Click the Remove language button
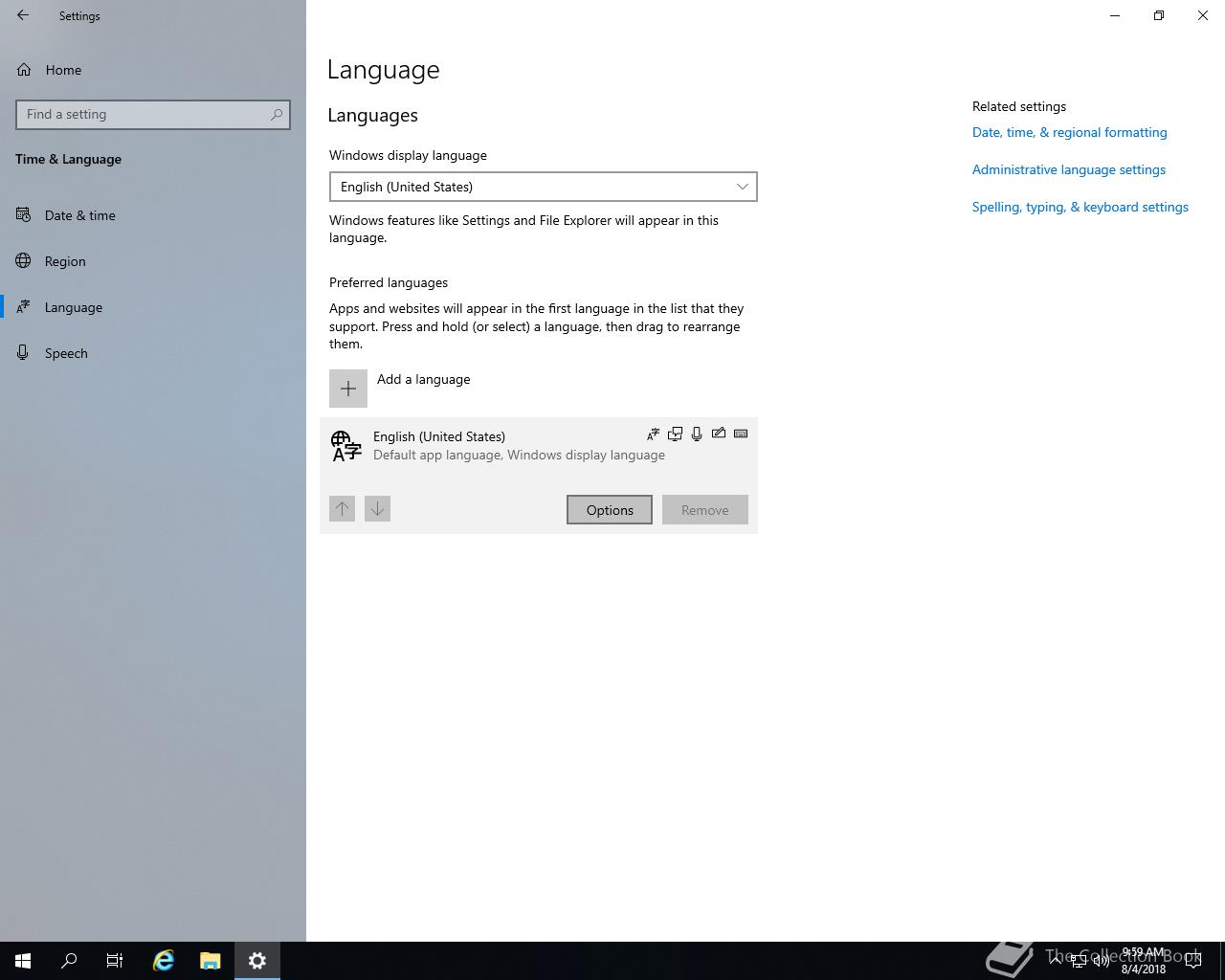This screenshot has height=980, width=1225. [705, 510]
